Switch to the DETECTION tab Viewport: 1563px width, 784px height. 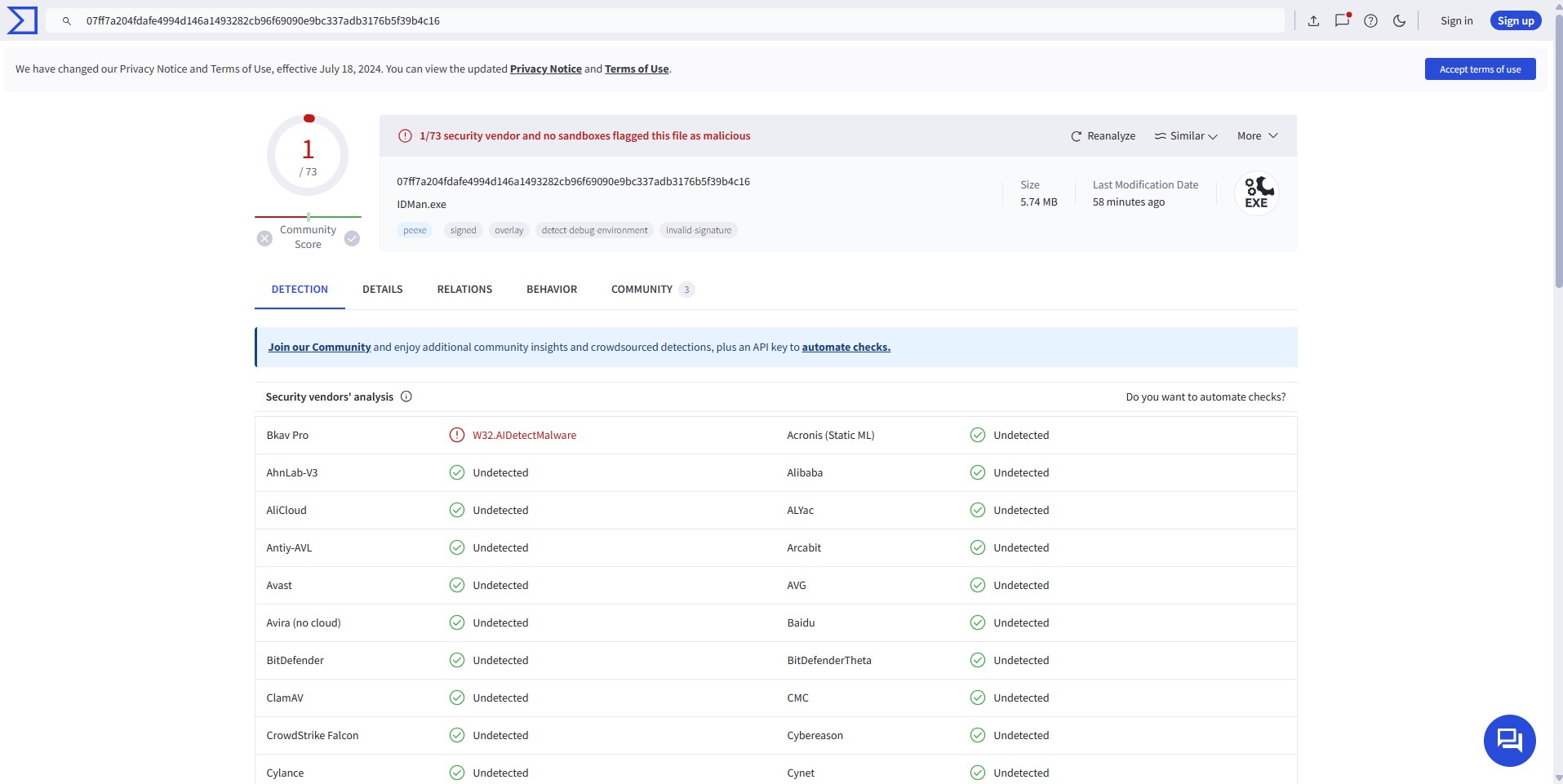(300, 290)
